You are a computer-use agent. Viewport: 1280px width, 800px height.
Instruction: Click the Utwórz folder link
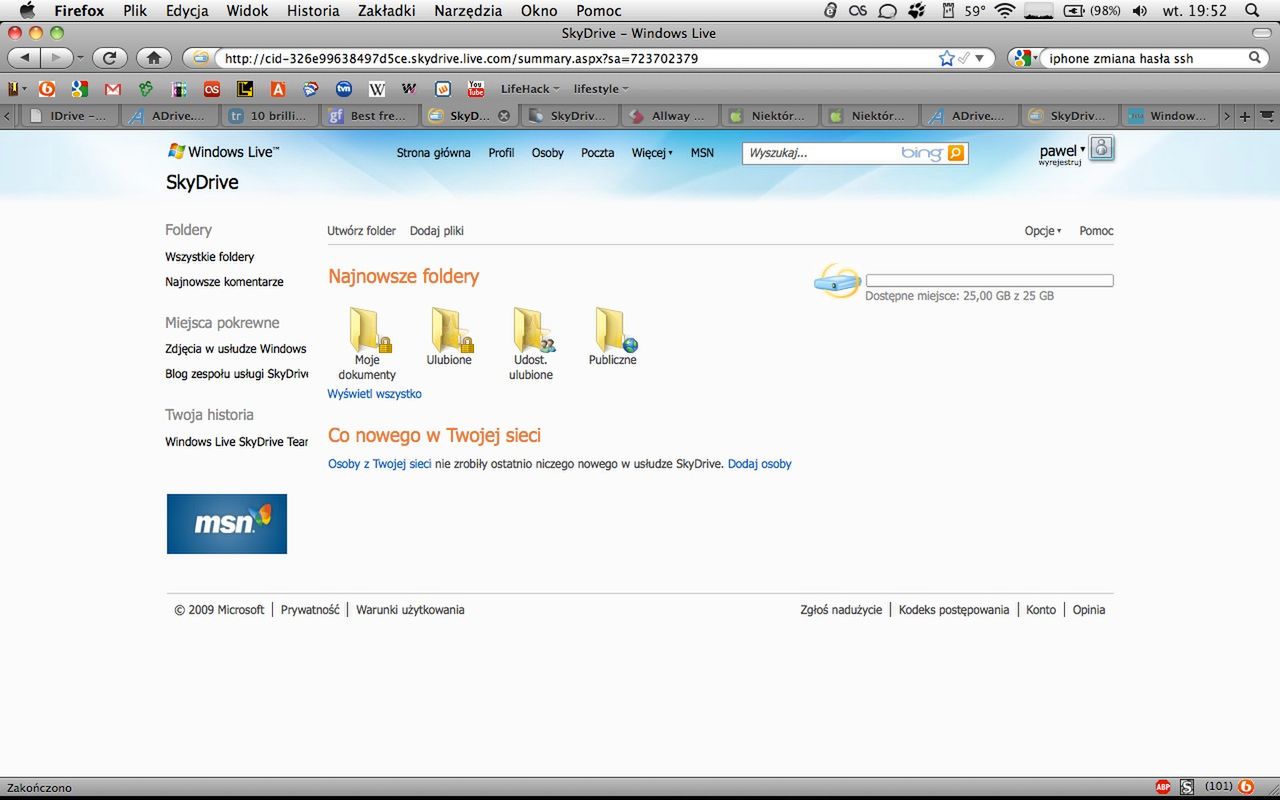pyautogui.click(x=362, y=231)
